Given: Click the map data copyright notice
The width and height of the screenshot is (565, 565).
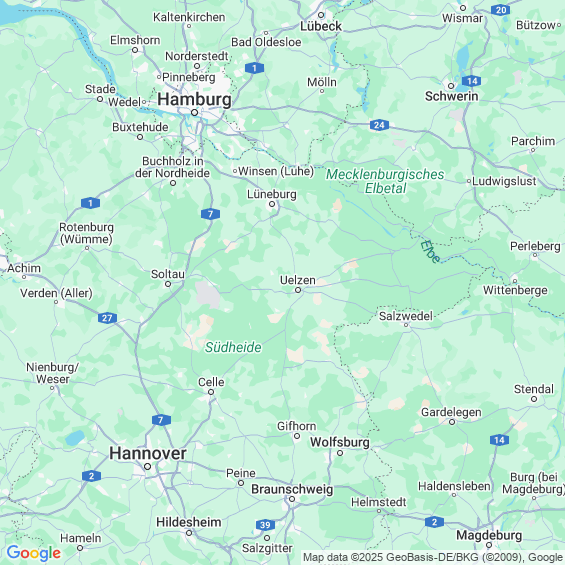Looking at the screenshot, I should [x=433, y=558].
